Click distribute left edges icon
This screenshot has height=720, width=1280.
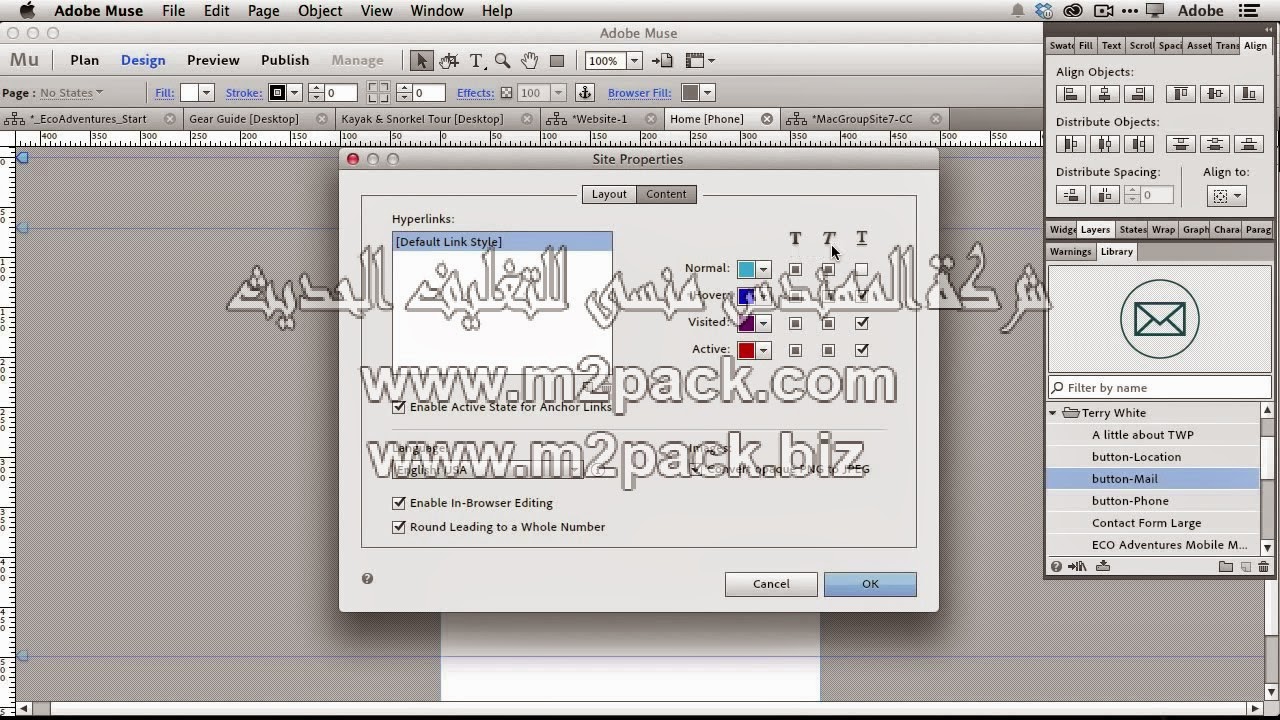[1070, 144]
